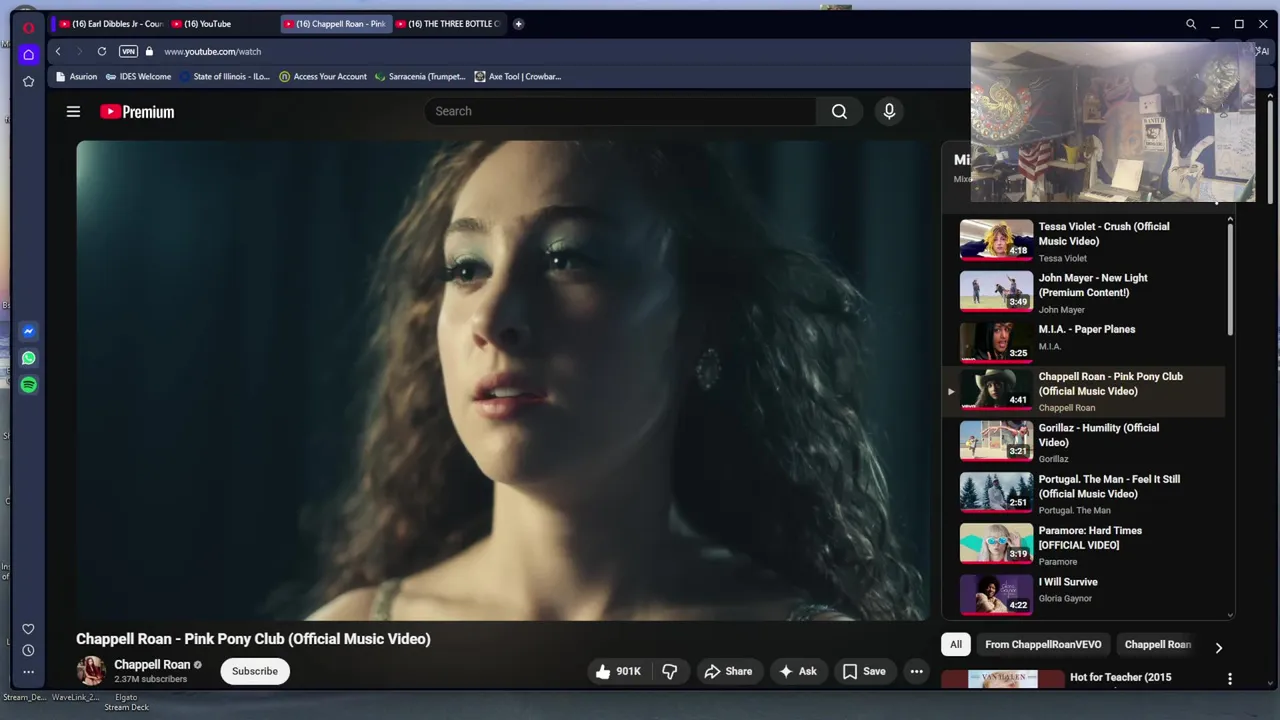Screen dimensions: 1280x720
Task: Open Elgato Stream Deck desktop shortcut
Action: point(126,702)
